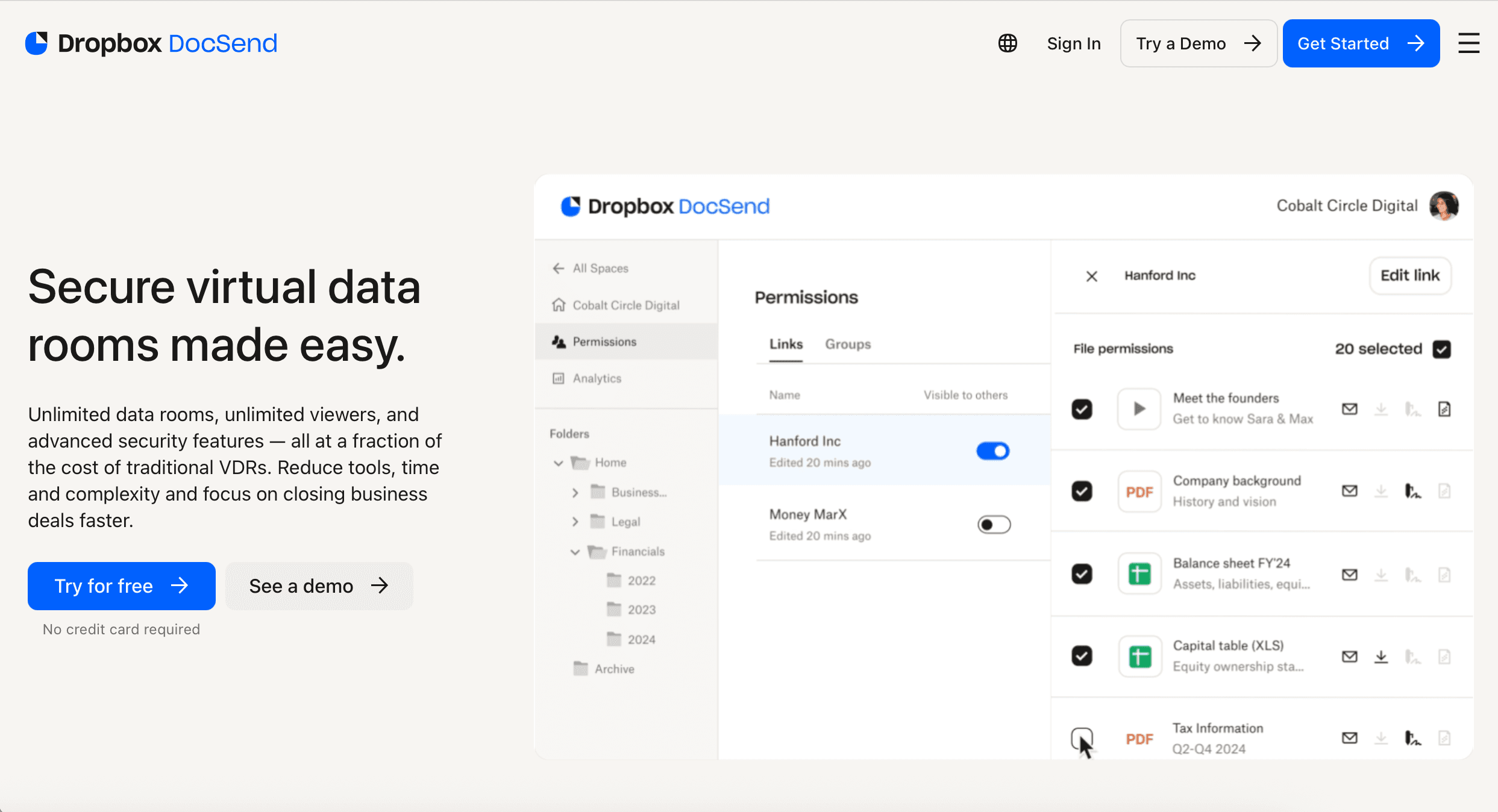The width and height of the screenshot is (1498, 812).
Task: Collapse the Financials folder
Action: pyautogui.click(x=575, y=552)
